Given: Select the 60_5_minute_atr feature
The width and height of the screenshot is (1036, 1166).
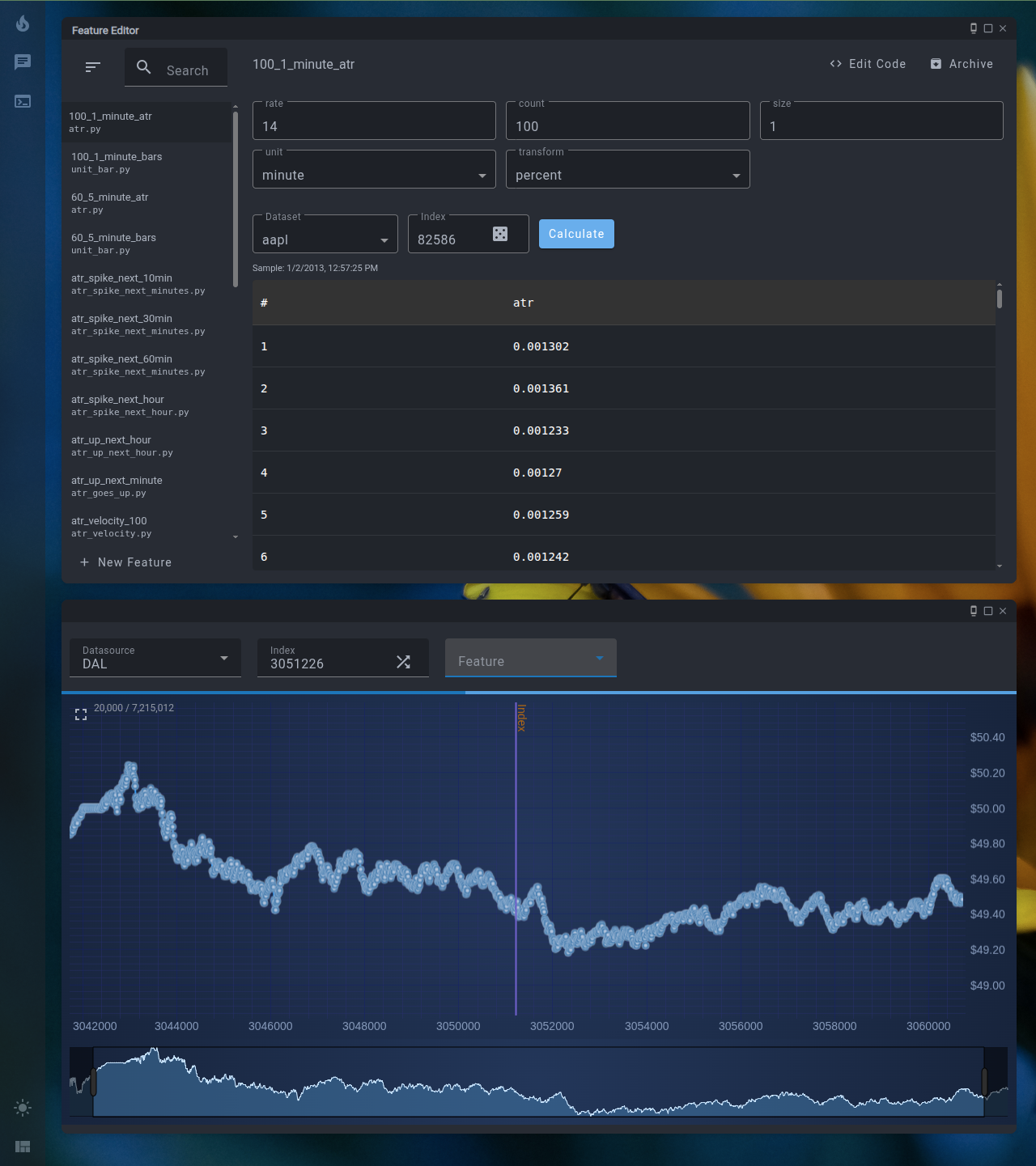Looking at the screenshot, I should click(146, 203).
